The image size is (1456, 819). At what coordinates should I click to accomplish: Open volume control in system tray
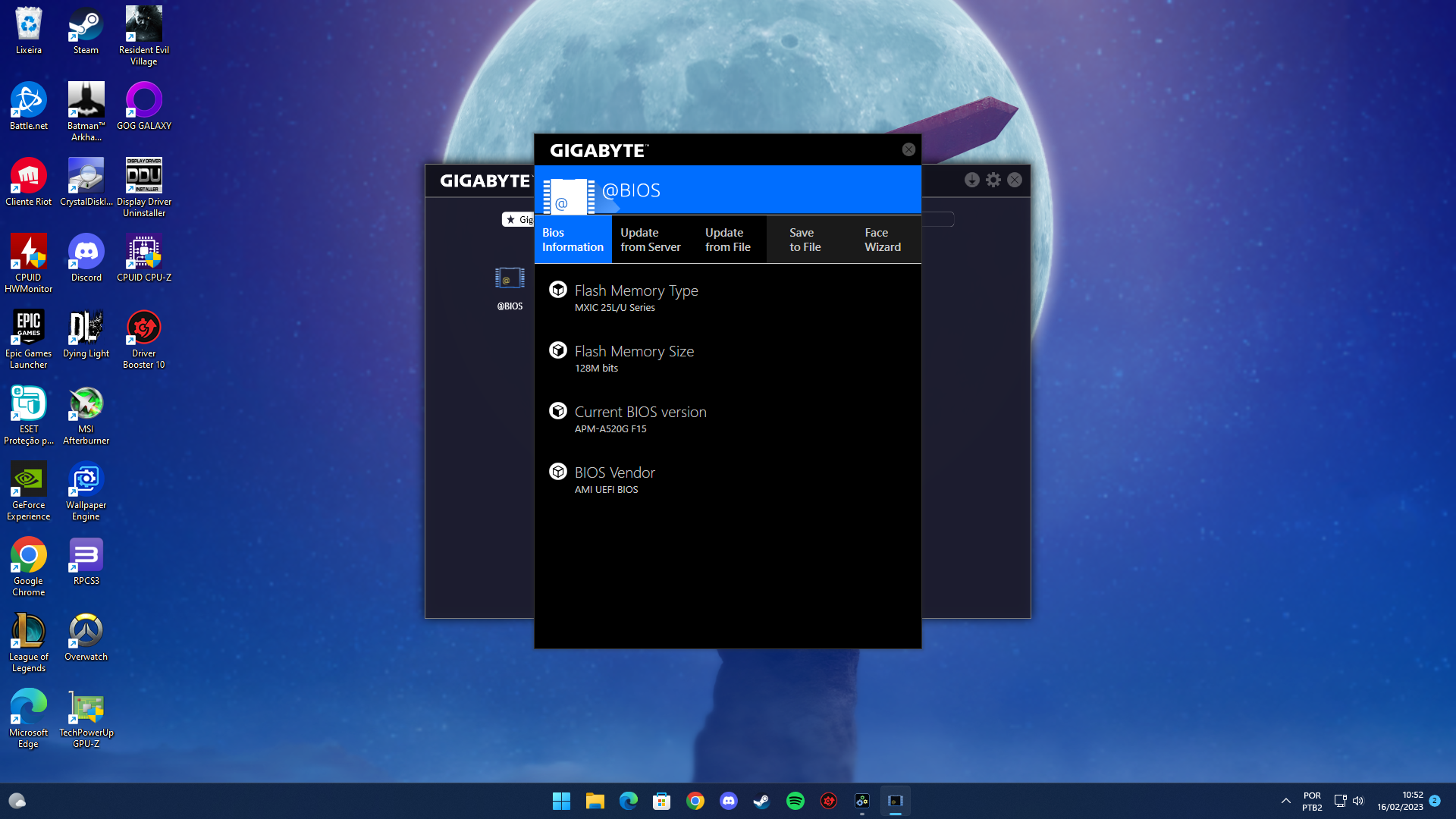pos(1358,801)
